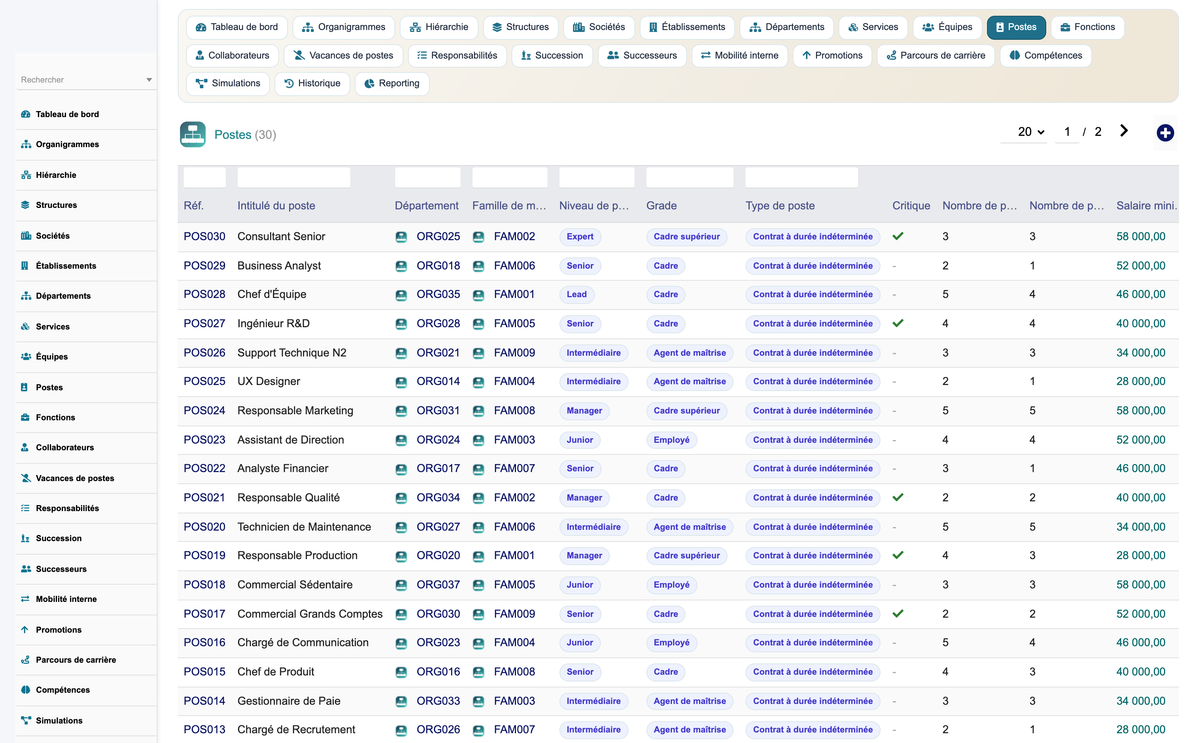The image size is (1200, 743).
Task: Open the family link FAM001 on the POS028 row
Action: tap(514, 295)
